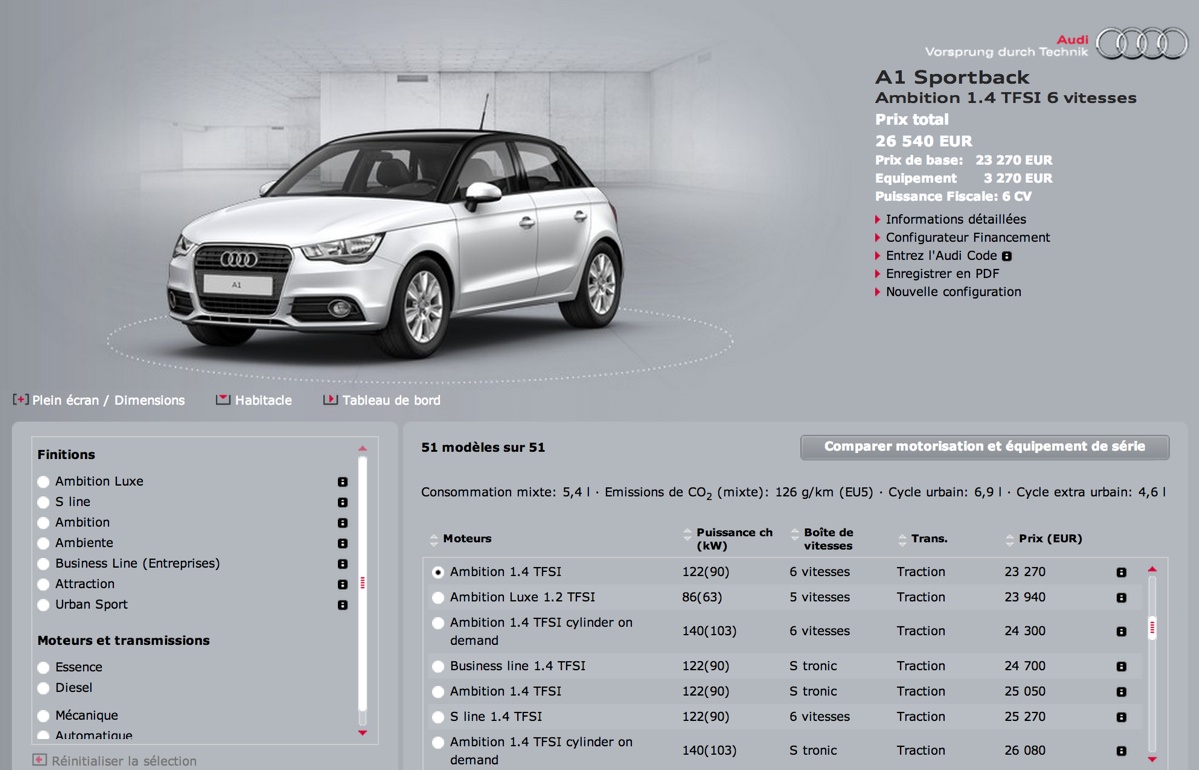Click the Audi rings logo

[1141, 43]
